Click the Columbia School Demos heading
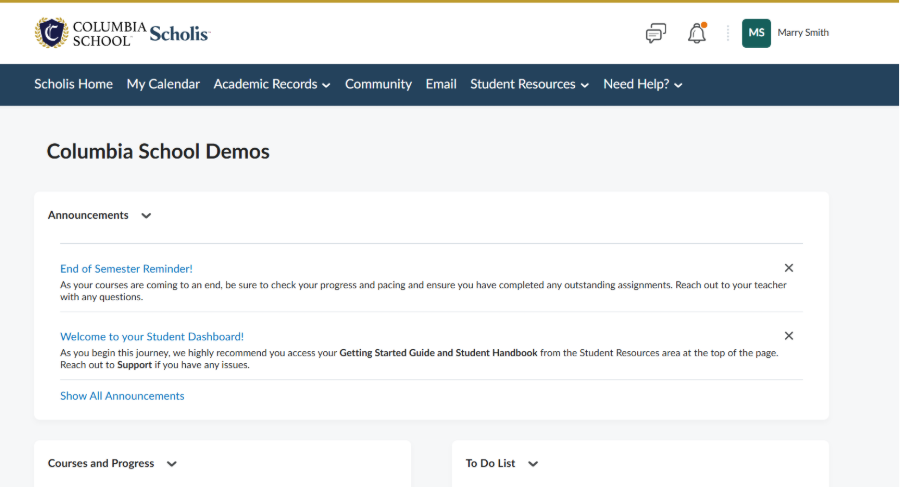This screenshot has height=487, width=900. point(158,152)
